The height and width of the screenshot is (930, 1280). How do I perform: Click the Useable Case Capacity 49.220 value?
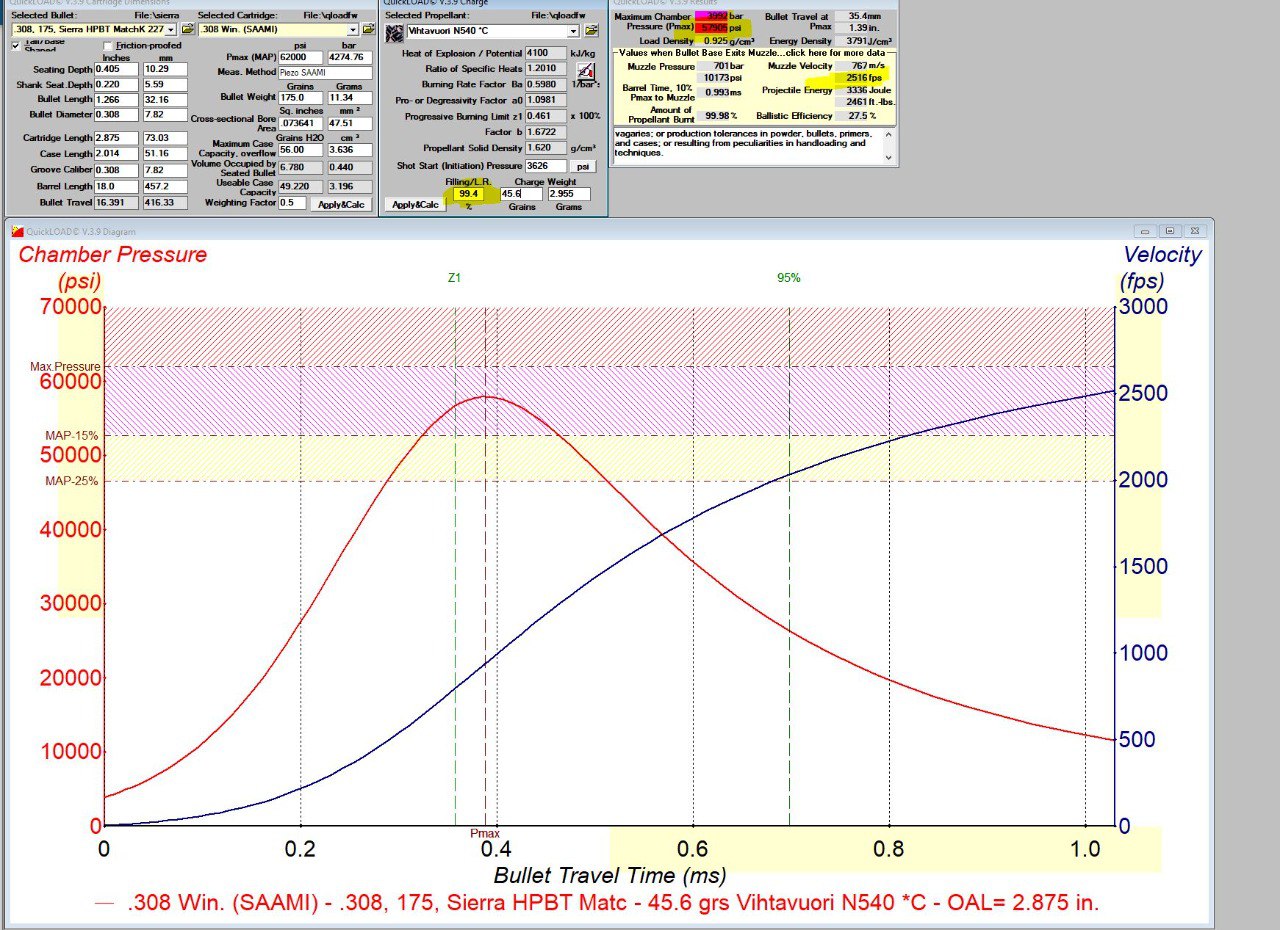tap(301, 186)
